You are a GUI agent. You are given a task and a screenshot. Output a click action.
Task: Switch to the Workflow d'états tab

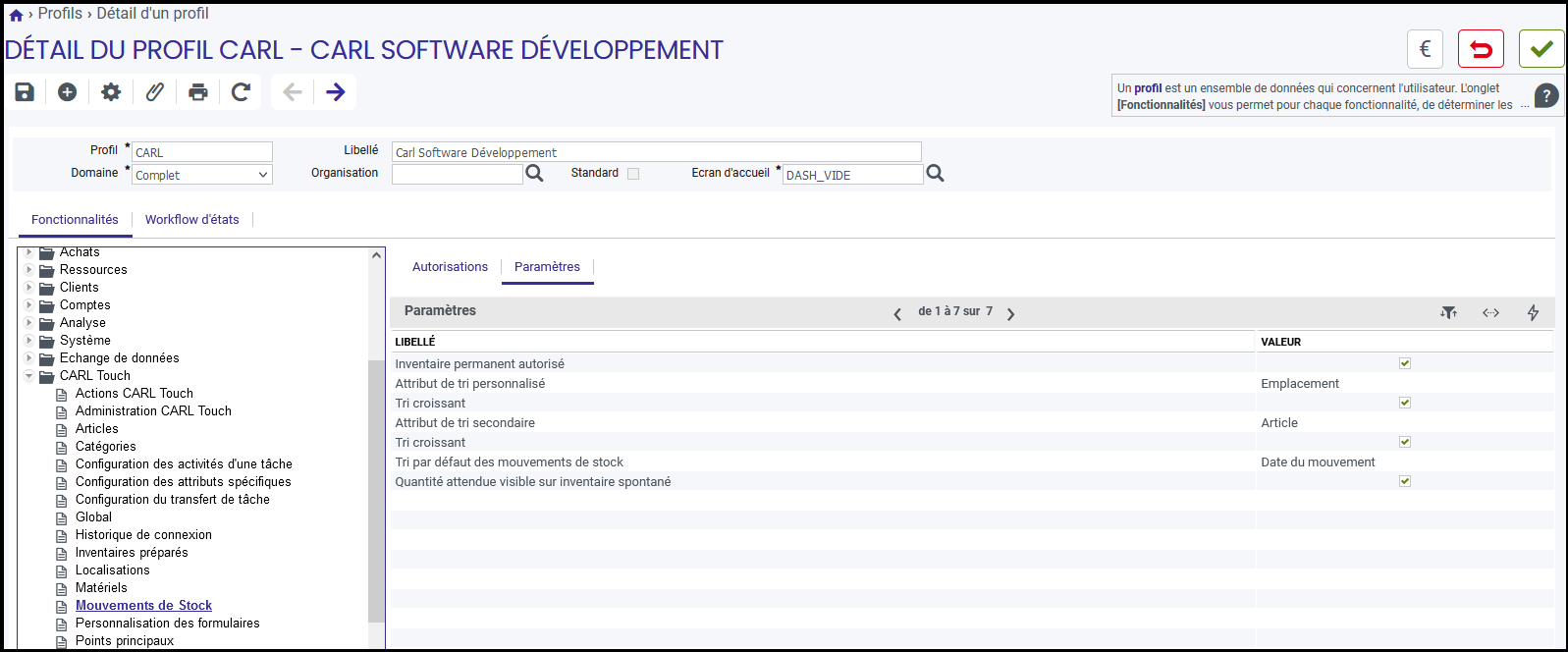tap(192, 220)
